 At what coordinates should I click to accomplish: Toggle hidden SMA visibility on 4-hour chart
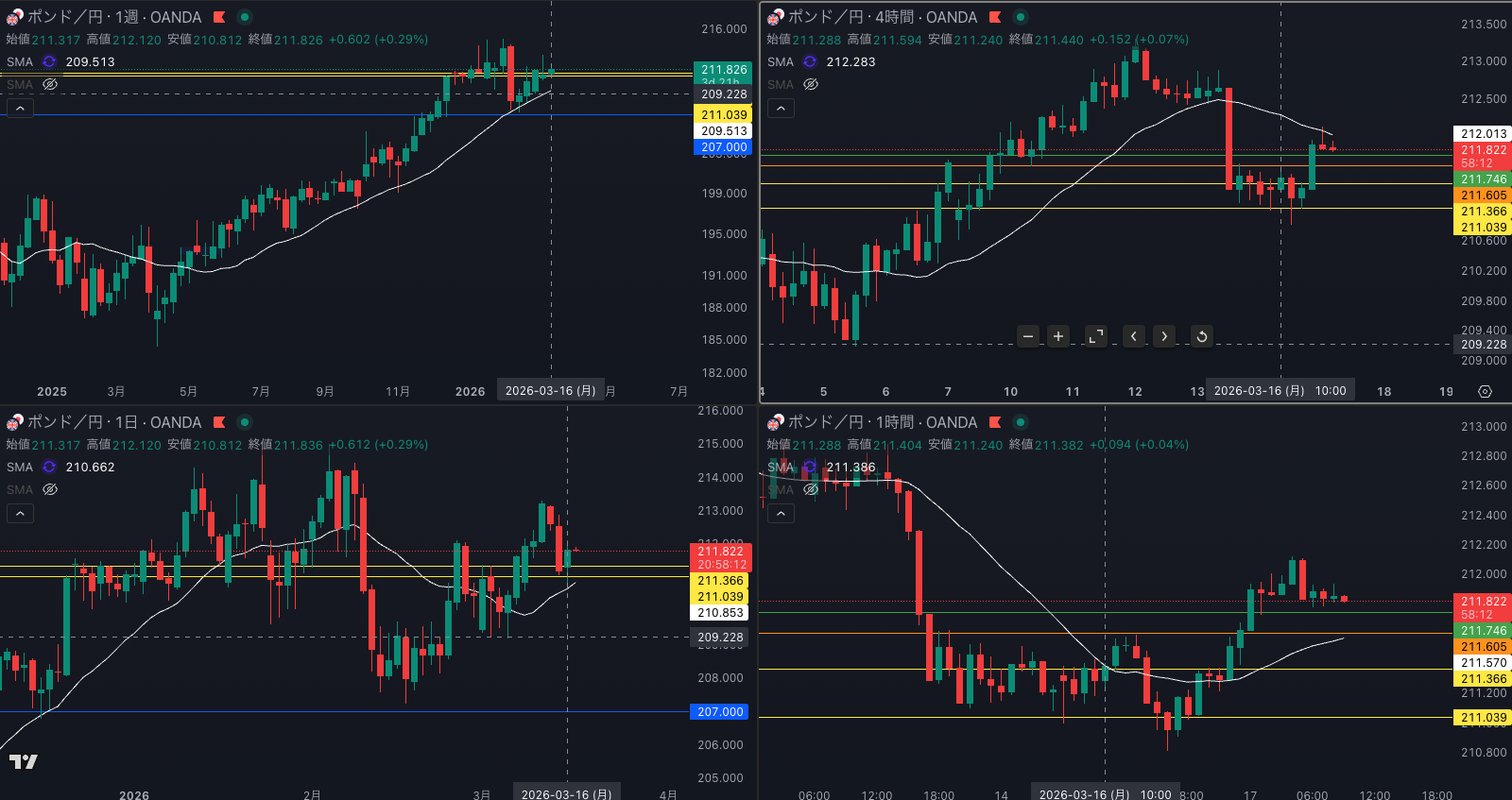811,84
